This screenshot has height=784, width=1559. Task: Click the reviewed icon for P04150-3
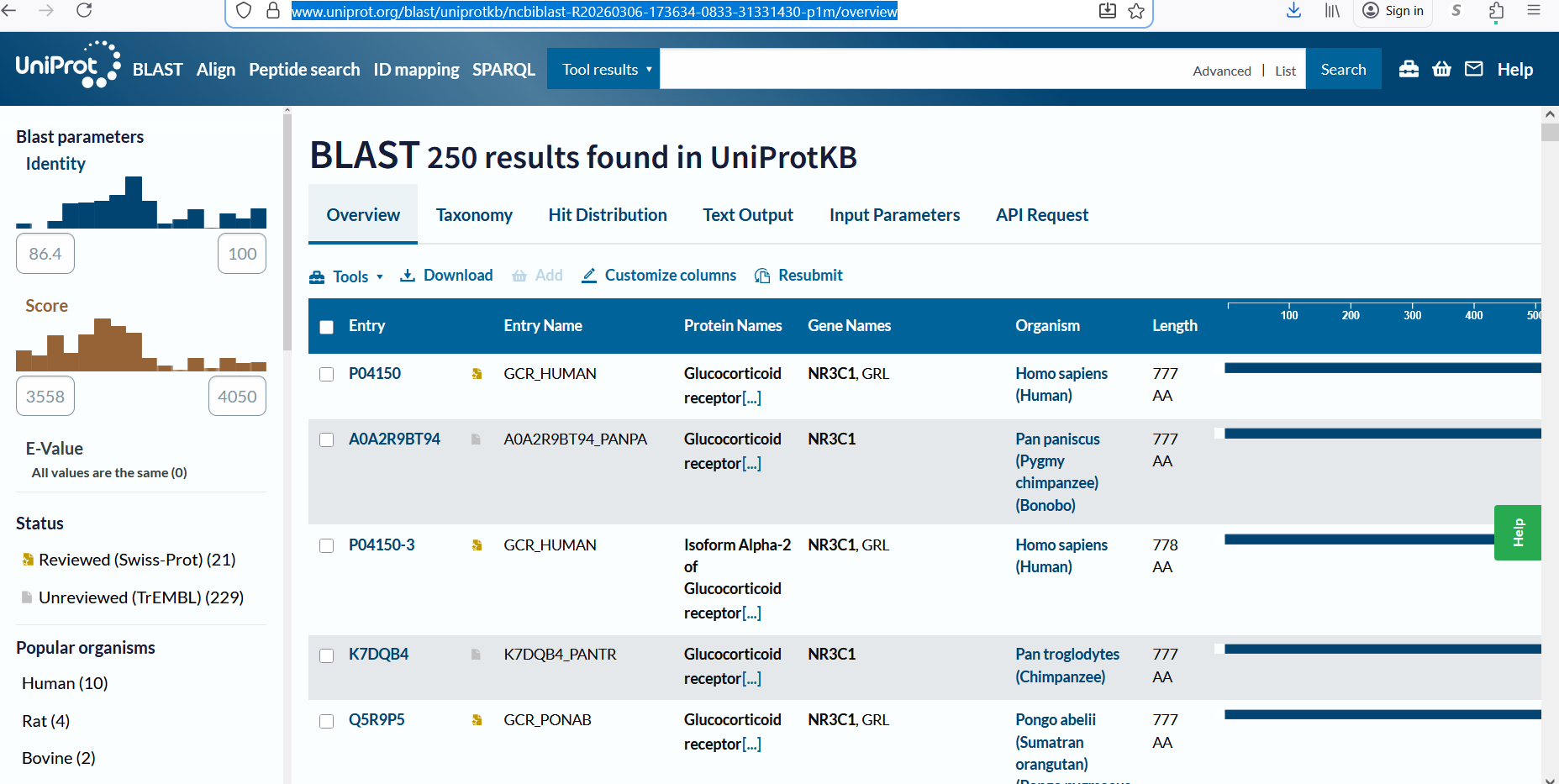pyautogui.click(x=477, y=545)
